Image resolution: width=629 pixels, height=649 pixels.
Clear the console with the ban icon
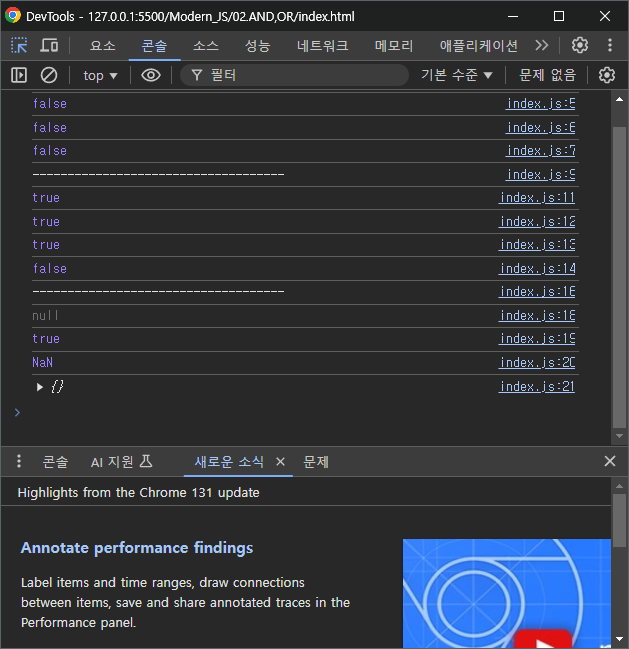pos(49,75)
